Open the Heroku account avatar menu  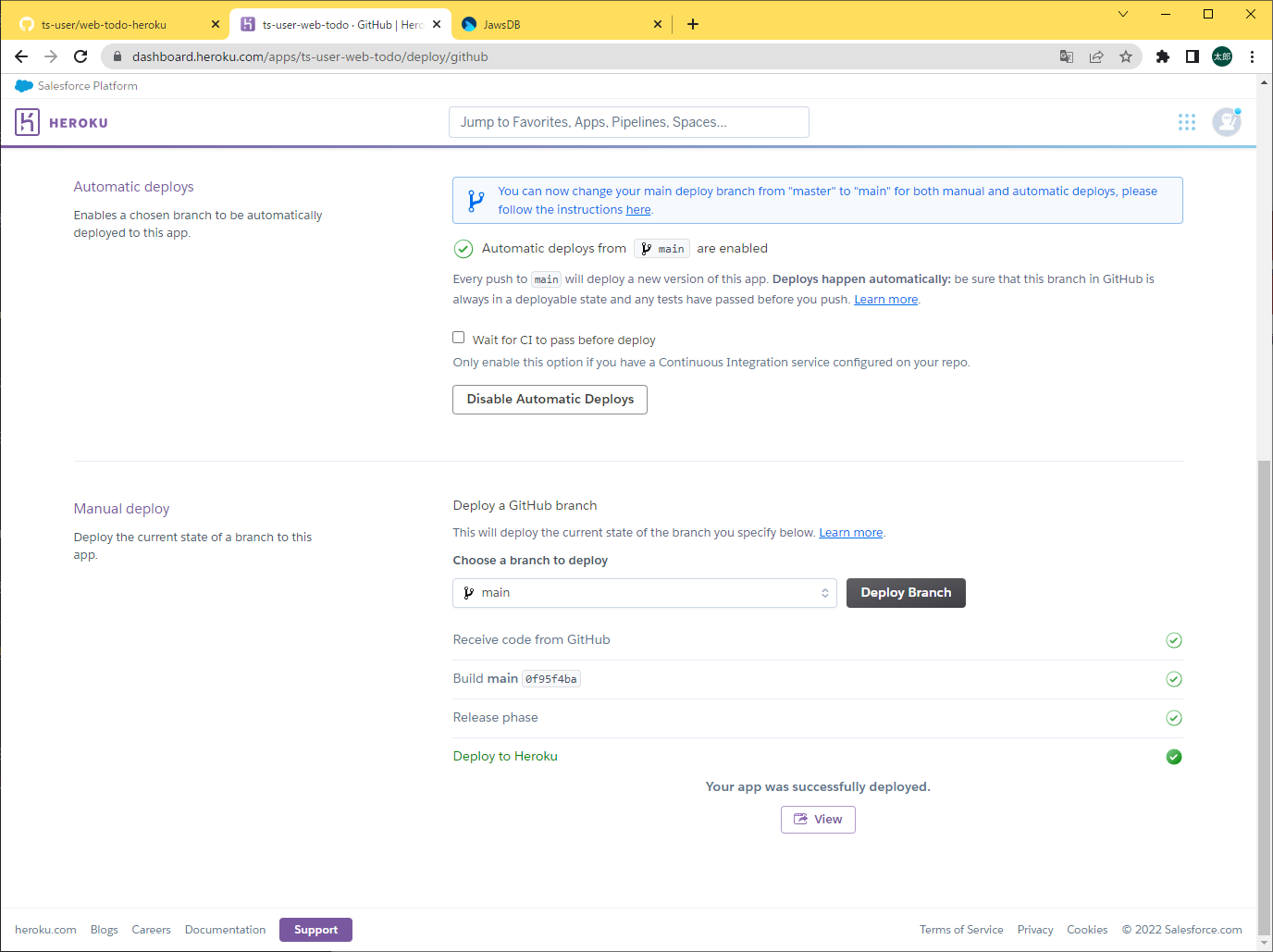[1227, 122]
